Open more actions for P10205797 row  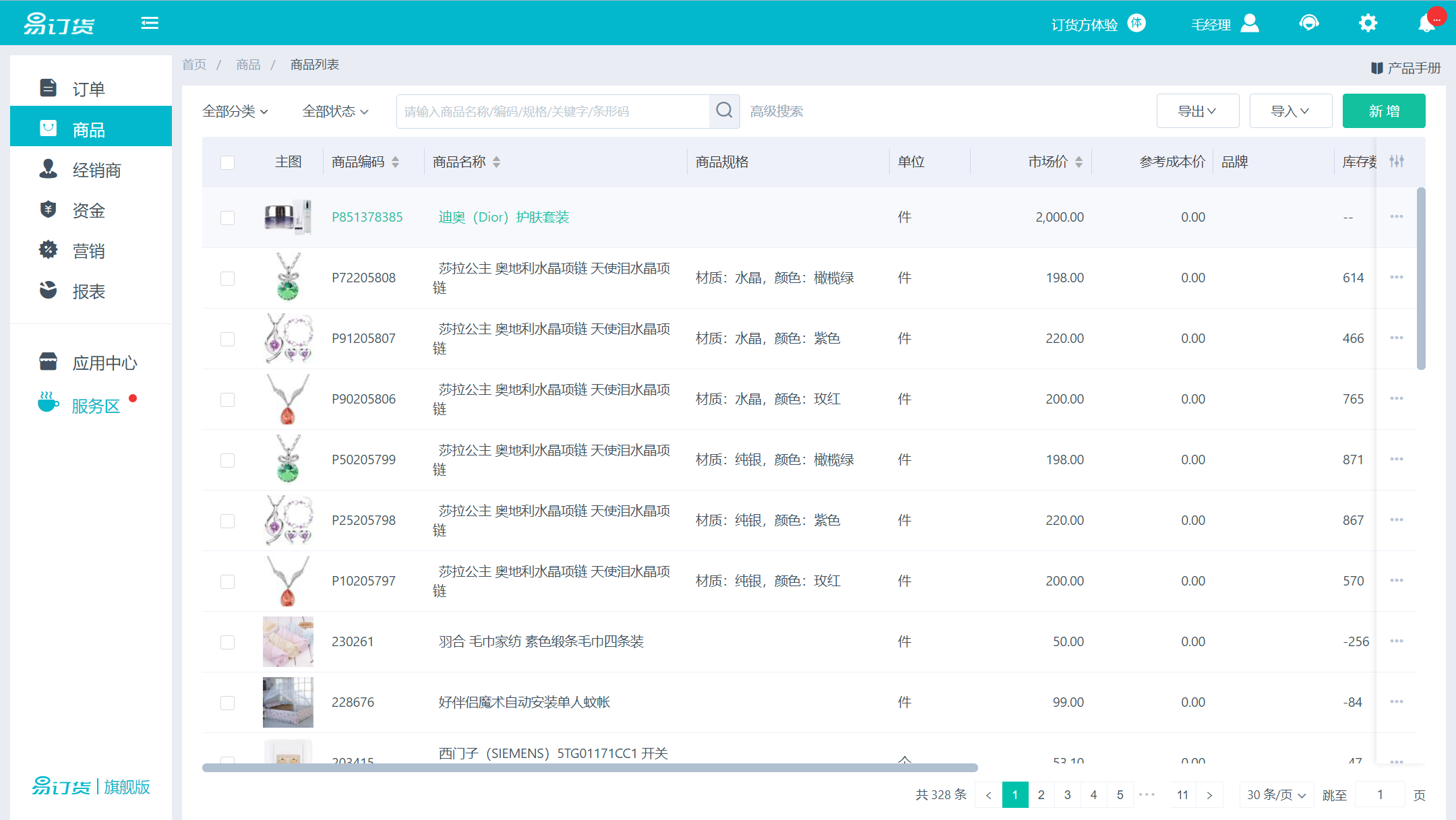(x=1397, y=581)
